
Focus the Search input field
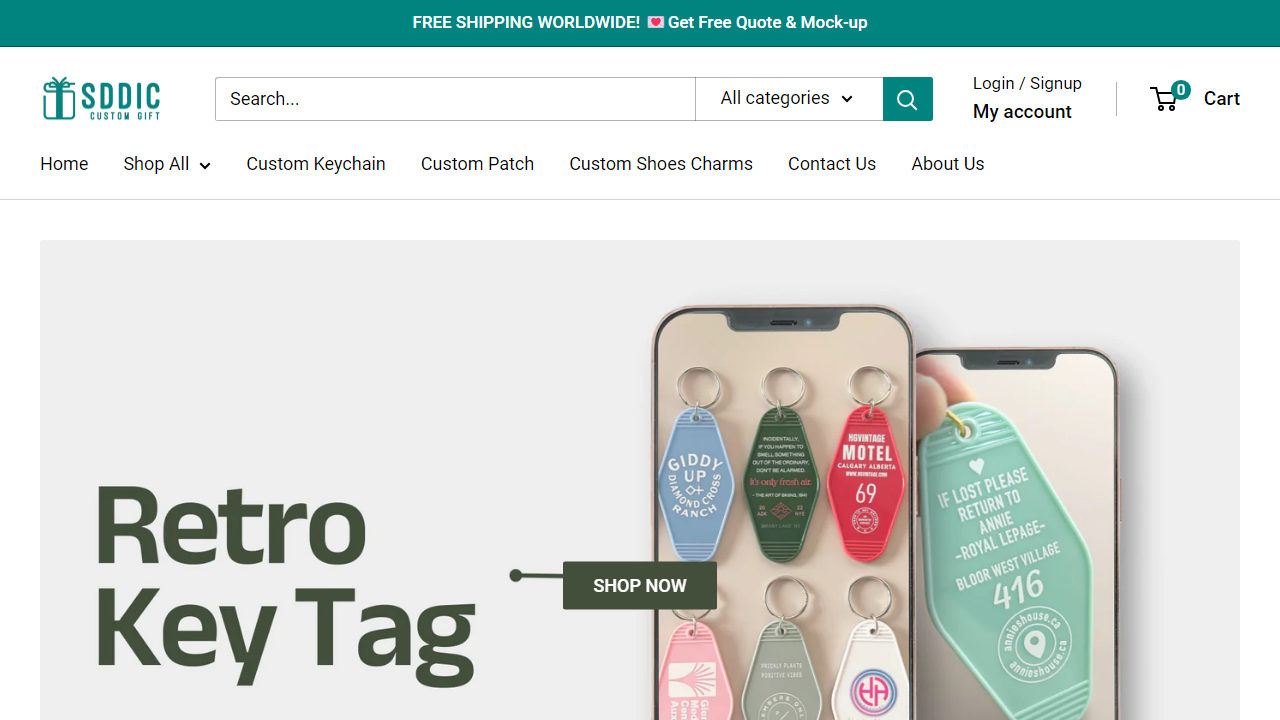(455, 99)
